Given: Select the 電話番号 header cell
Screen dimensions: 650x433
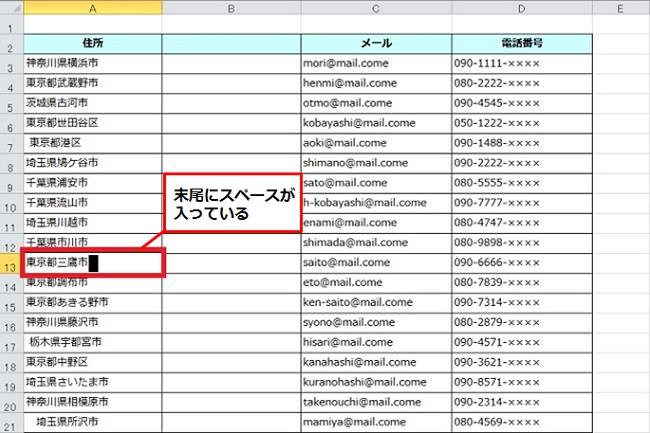Looking at the screenshot, I should [x=522, y=44].
